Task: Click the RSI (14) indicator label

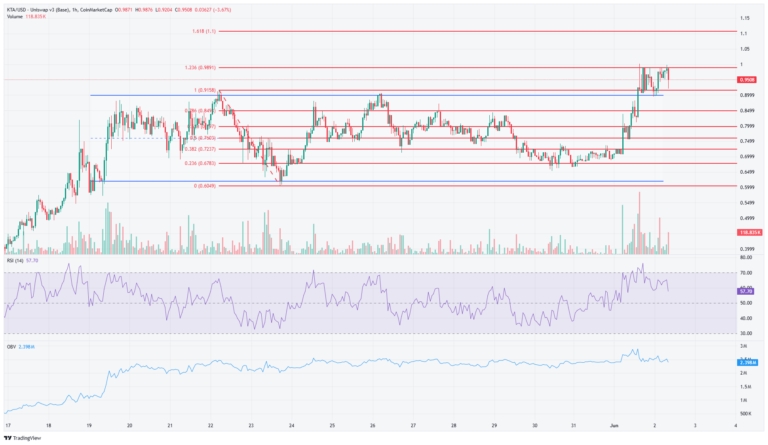Action: tap(15, 263)
